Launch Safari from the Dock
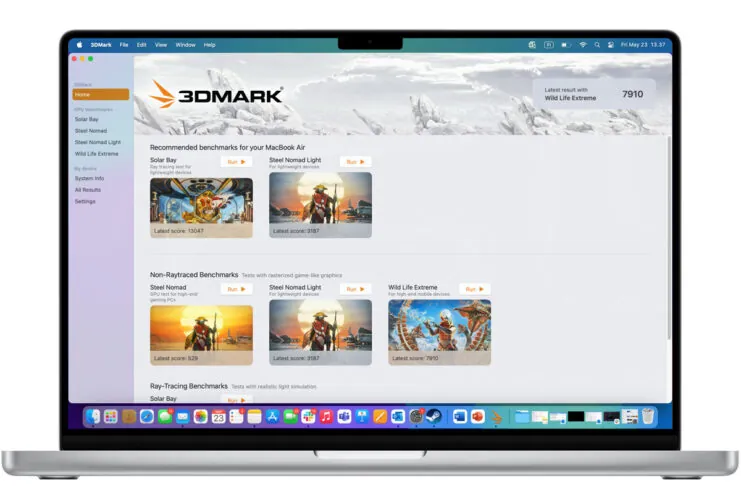 coord(147,417)
